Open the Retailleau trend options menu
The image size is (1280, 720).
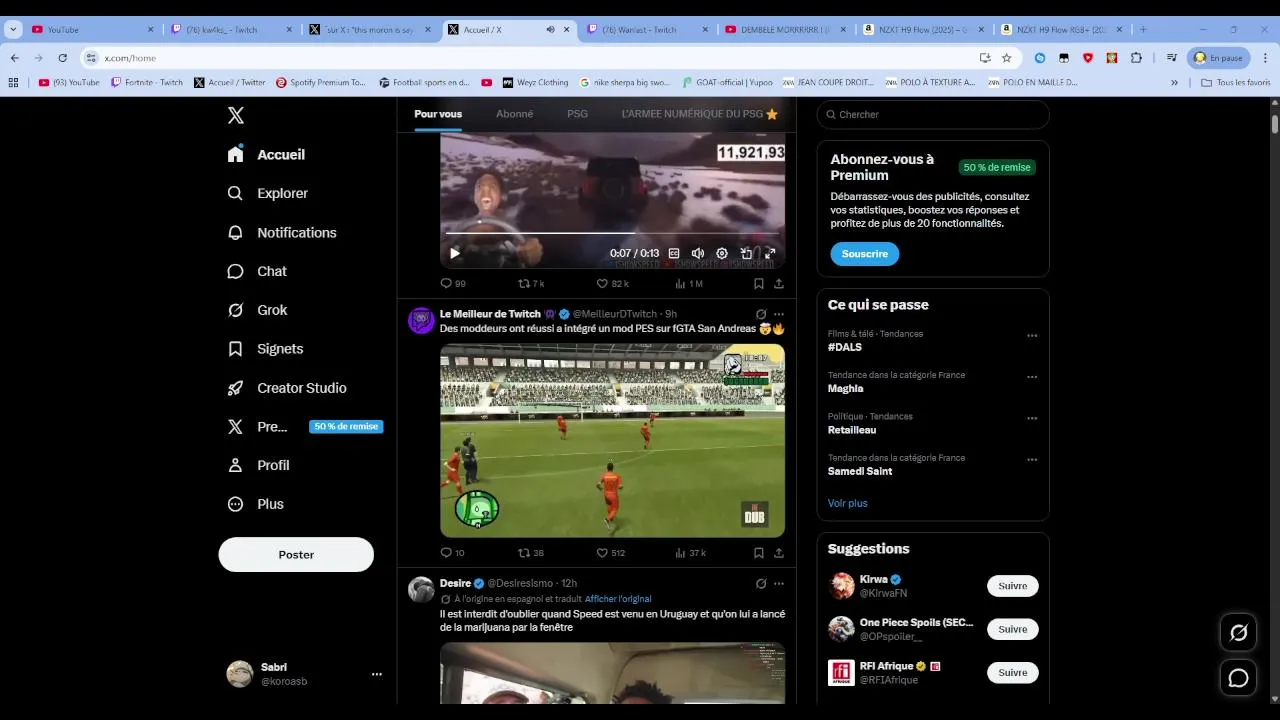pos(1032,419)
